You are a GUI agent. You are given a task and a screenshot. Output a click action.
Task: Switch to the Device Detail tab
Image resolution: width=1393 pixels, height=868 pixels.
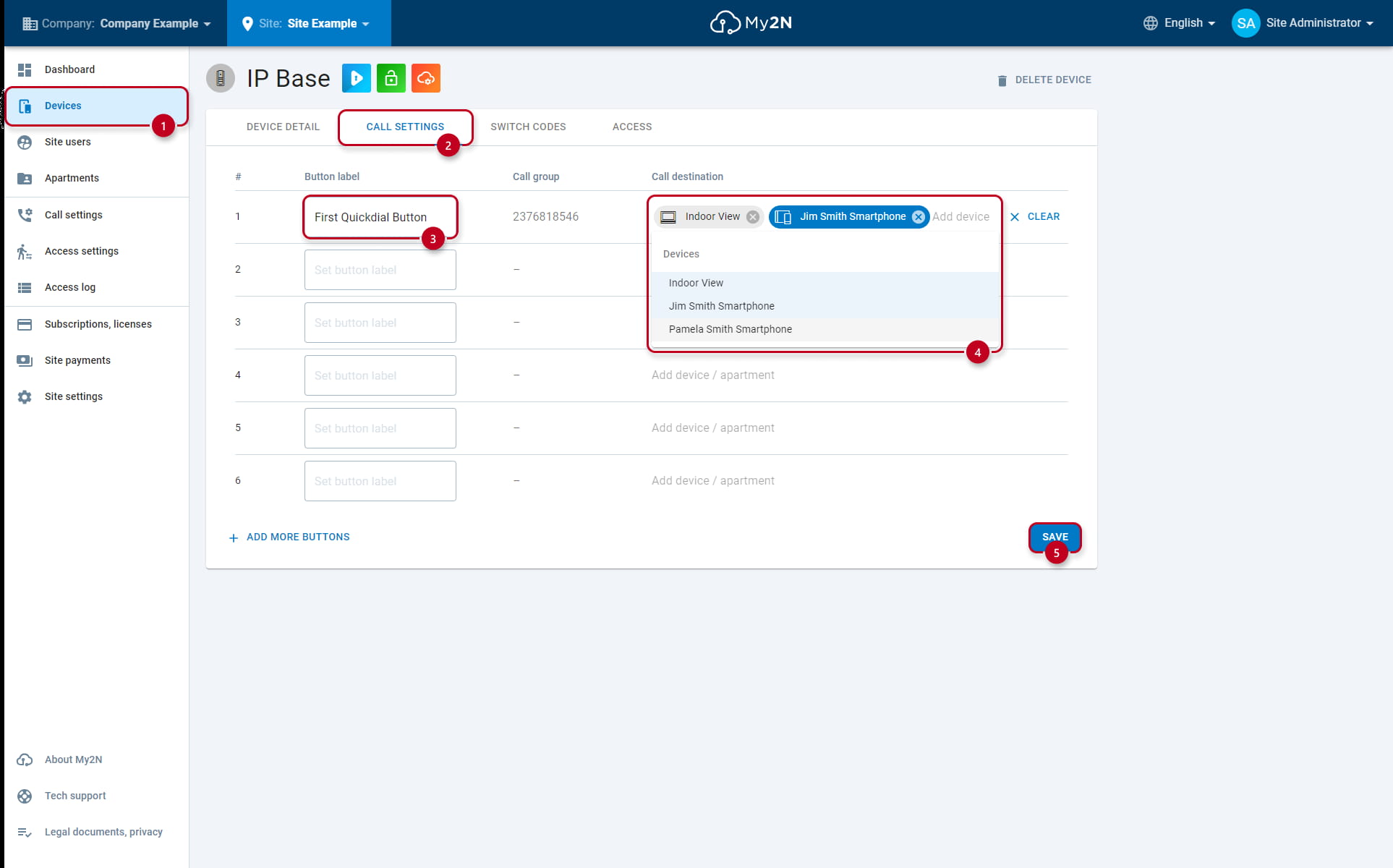coord(283,127)
